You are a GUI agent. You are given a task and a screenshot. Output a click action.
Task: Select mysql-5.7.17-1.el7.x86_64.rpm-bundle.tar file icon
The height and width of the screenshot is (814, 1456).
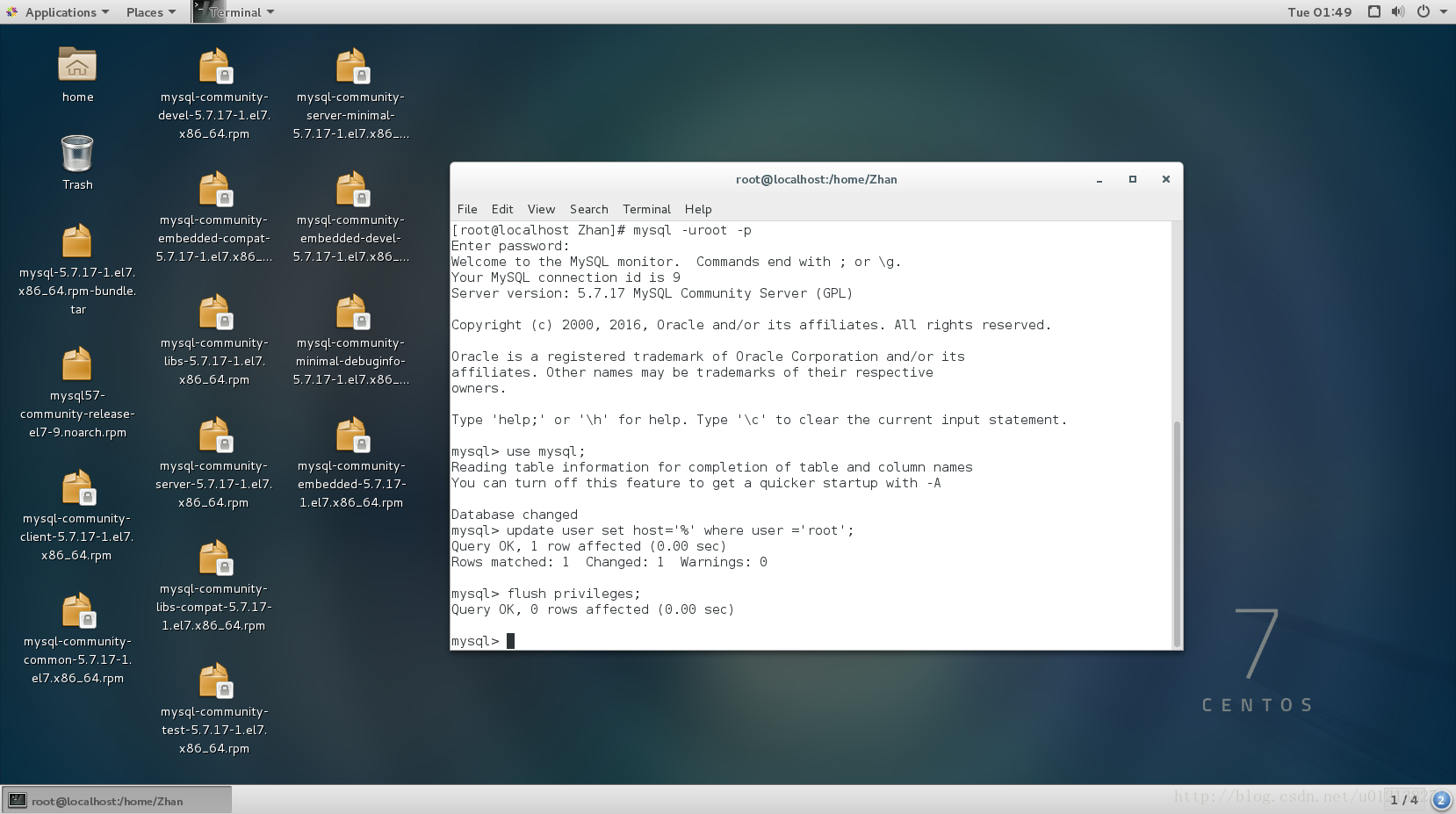tap(77, 241)
